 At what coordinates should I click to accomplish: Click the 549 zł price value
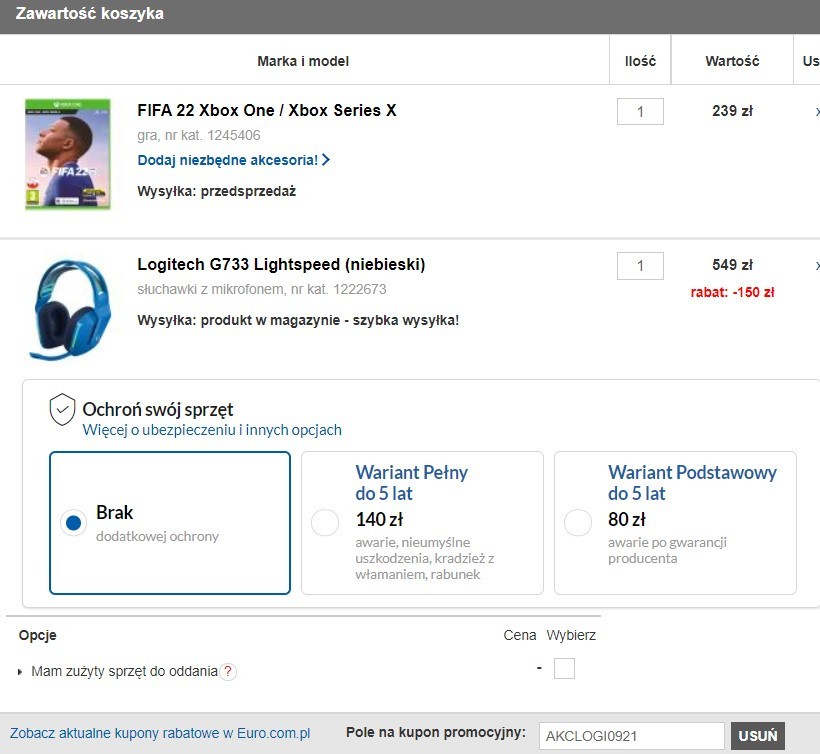click(x=732, y=265)
